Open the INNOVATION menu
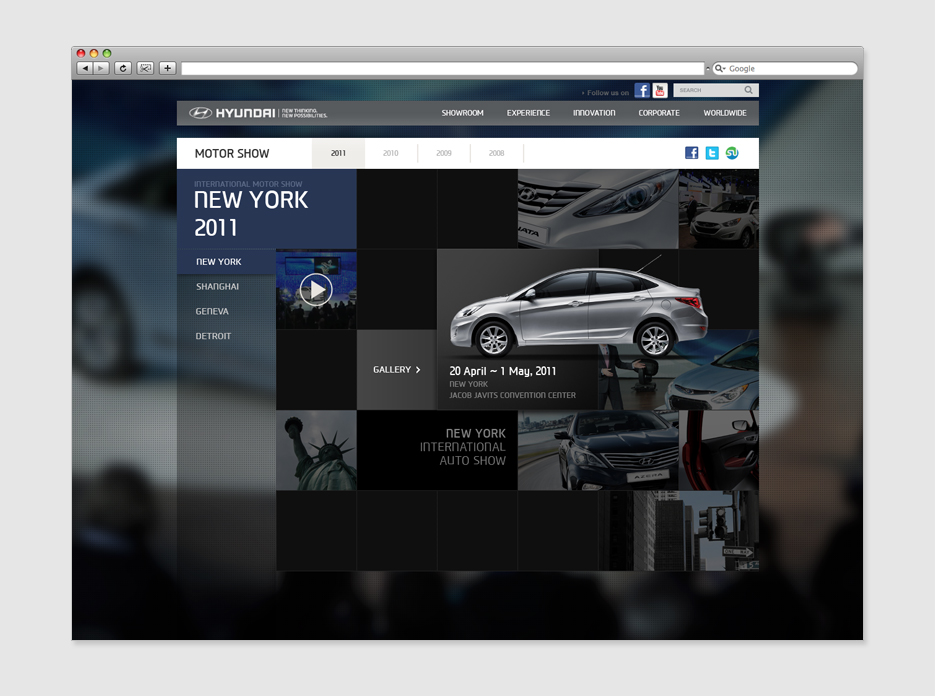This screenshot has width=935, height=696. click(594, 113)
